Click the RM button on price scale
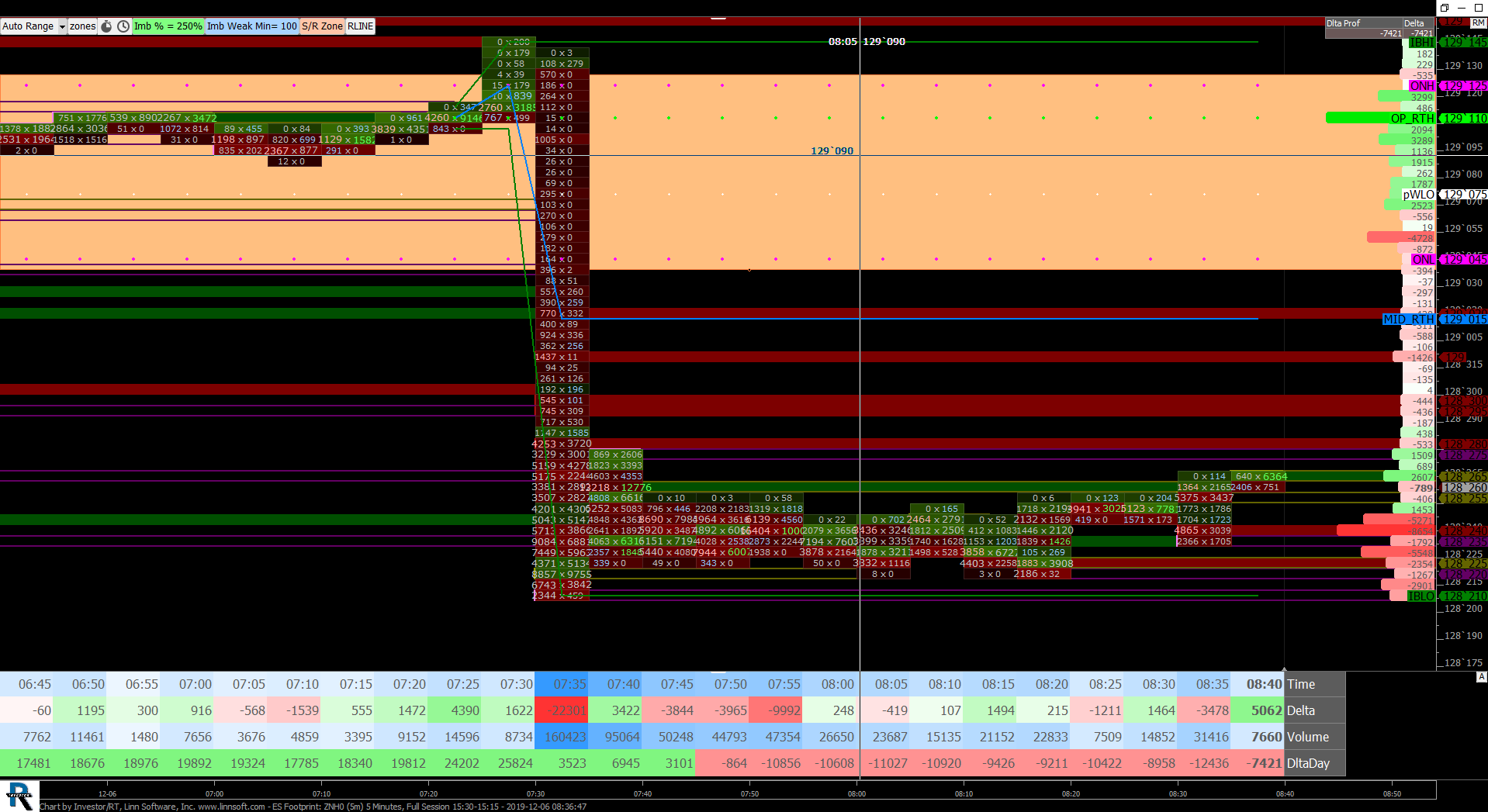Viewport: 1488px width, 812px height. click(x=1478, y=23)
